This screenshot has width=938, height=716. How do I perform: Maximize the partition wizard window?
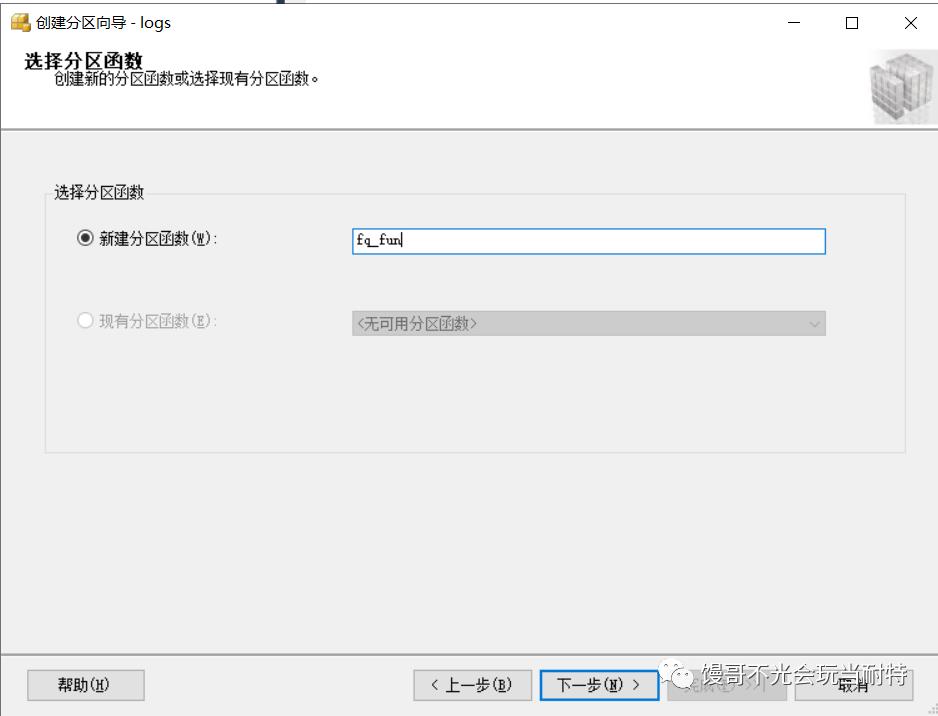click(852, 23)
